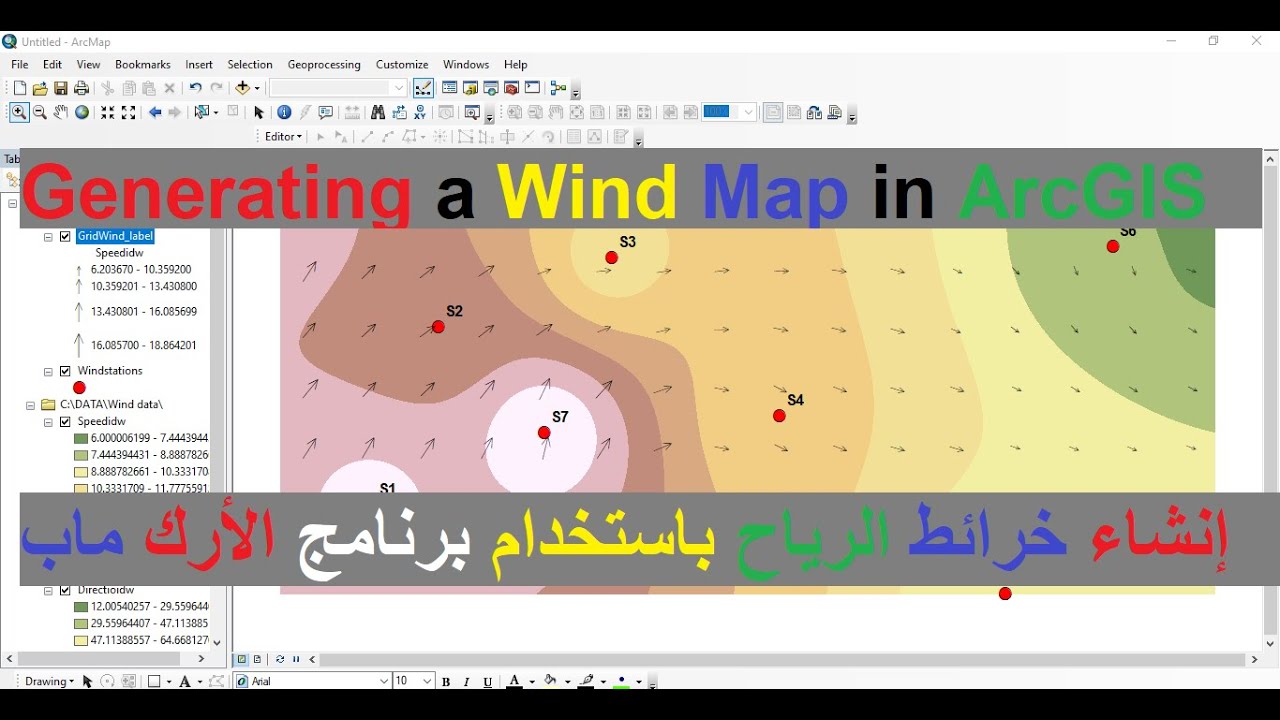Open the Drawing dropdown menu

(49, 682)
